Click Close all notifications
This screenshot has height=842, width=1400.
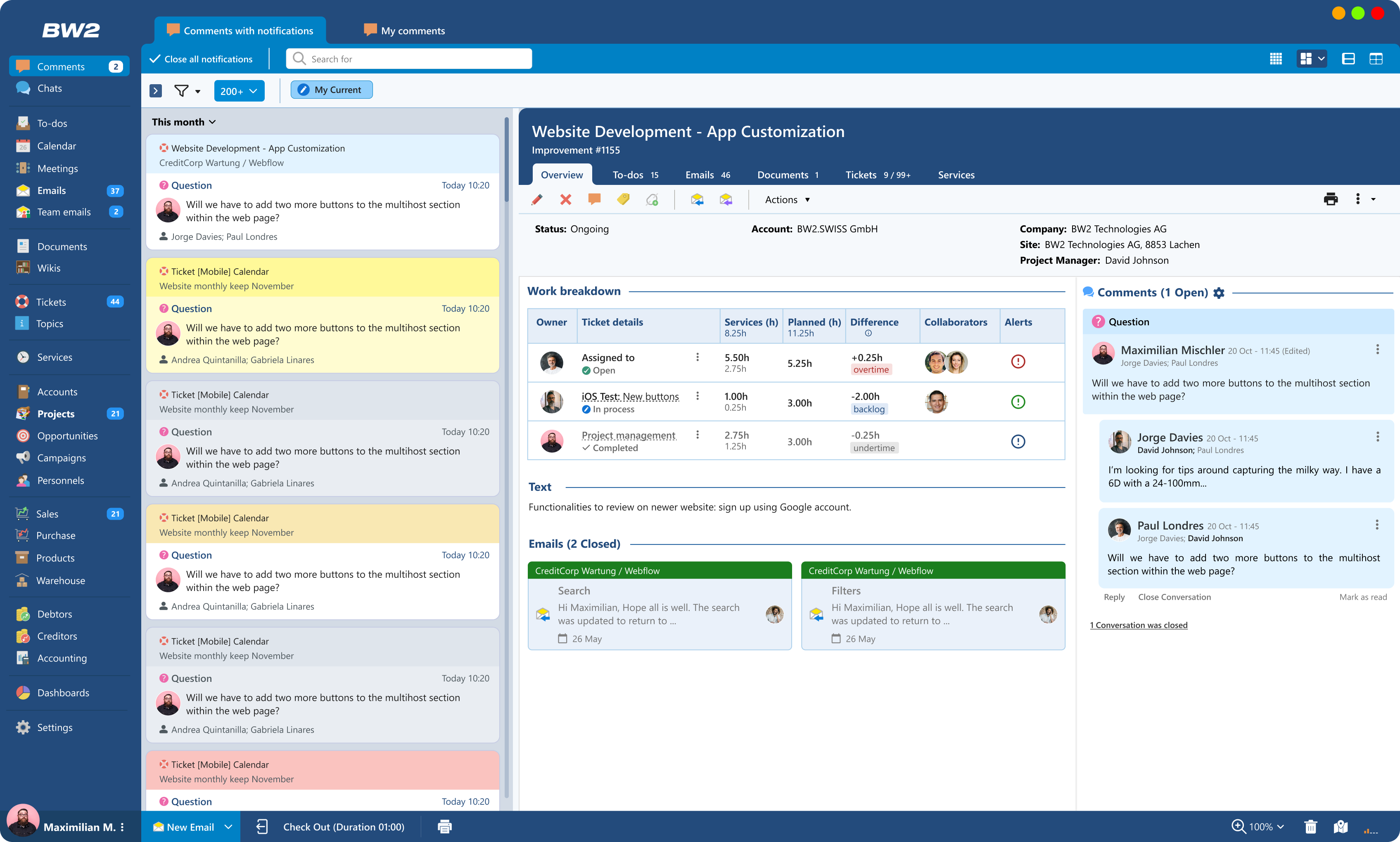[201, 59]
